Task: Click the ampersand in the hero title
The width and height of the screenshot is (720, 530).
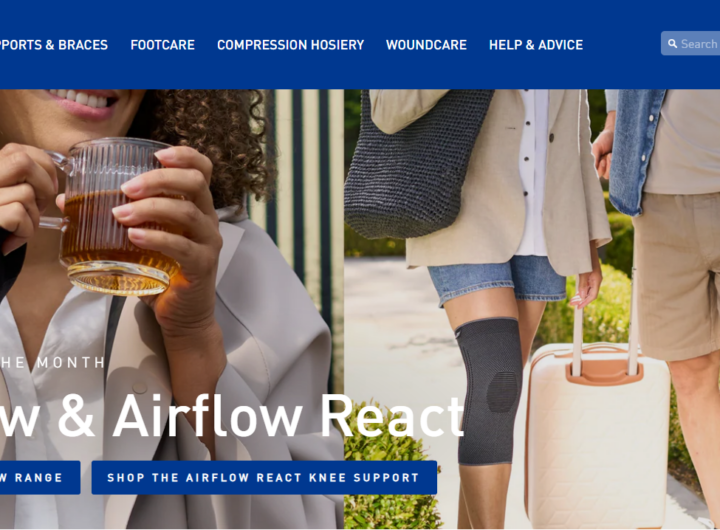Action: (x=76, y=417)
